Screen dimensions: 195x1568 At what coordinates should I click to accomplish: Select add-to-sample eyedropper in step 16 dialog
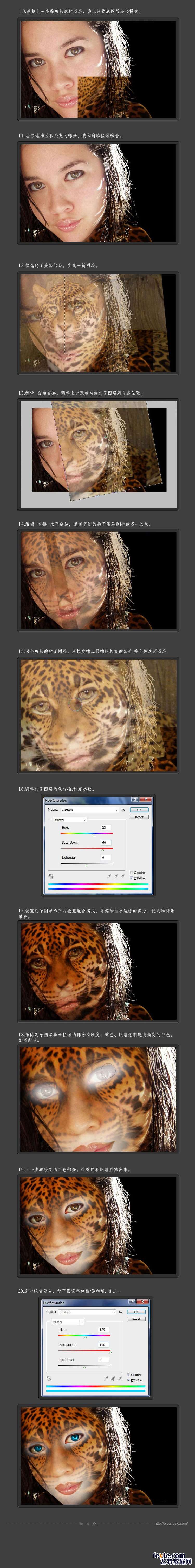tap(116, 877)
